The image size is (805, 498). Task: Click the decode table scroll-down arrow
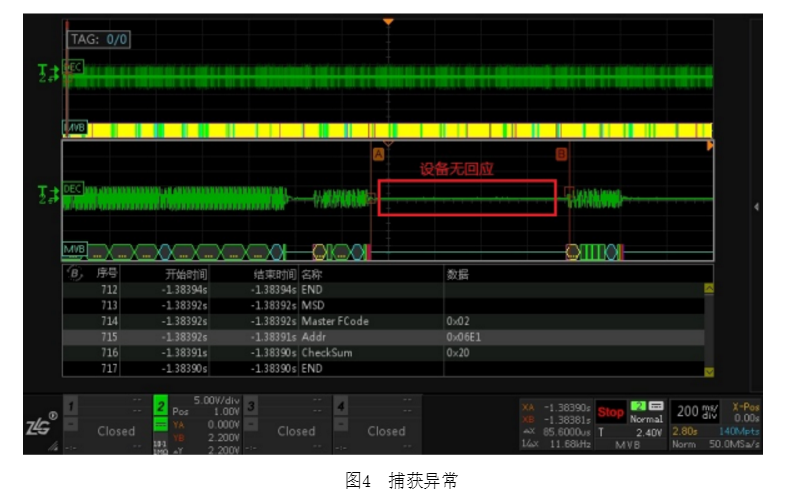(x=709, y=372)
